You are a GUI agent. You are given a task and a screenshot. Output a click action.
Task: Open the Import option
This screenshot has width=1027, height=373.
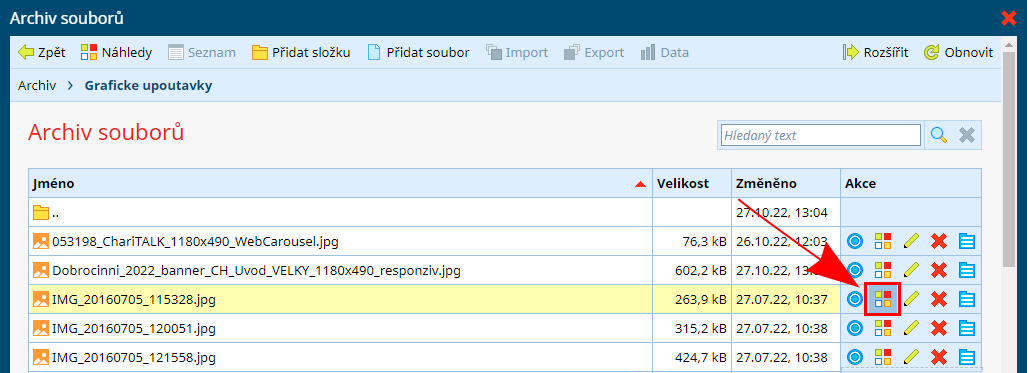coord(517,52)
